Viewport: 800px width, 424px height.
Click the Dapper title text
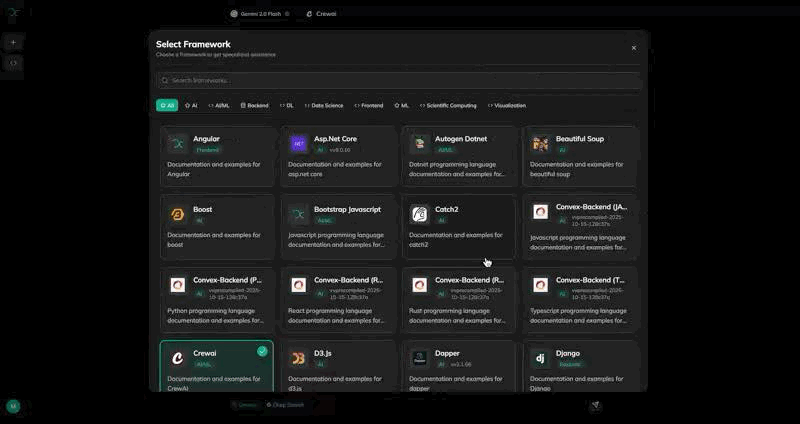[447, 353]
